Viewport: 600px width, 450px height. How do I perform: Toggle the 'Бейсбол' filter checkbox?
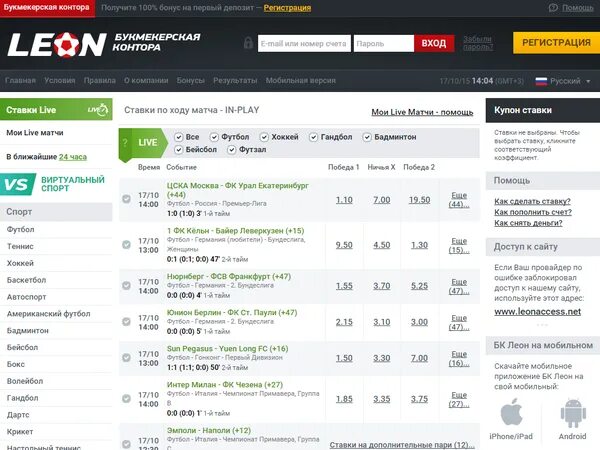[x=178, y=150]
